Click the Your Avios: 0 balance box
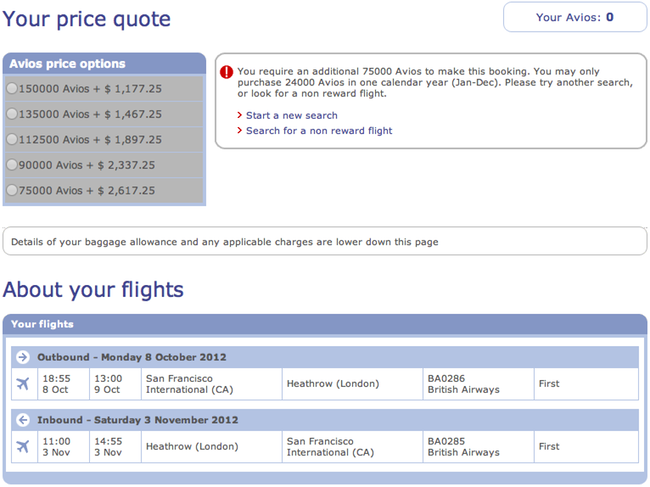Viewport: 650px width, 487px height. tap(575, 17)
